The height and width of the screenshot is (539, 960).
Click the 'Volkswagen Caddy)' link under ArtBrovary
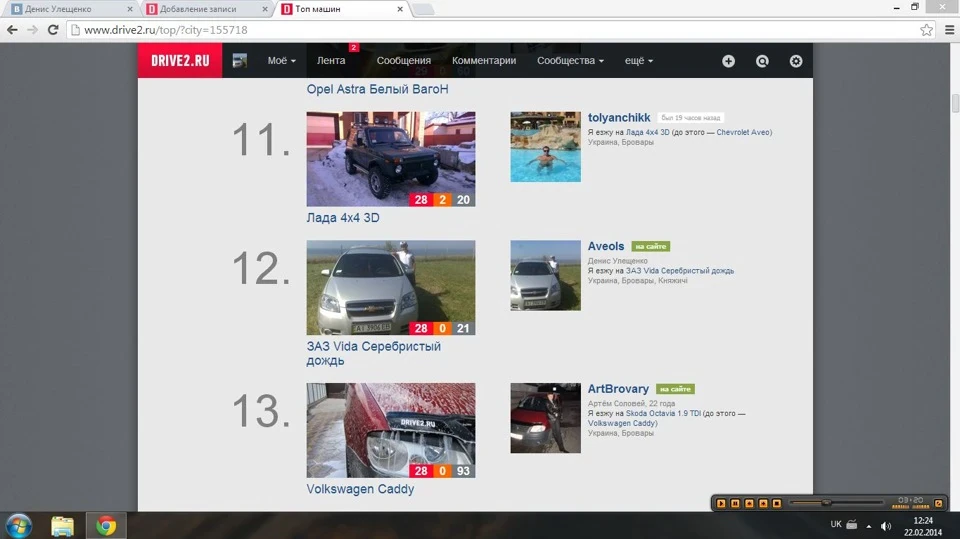tap(622, 423)
